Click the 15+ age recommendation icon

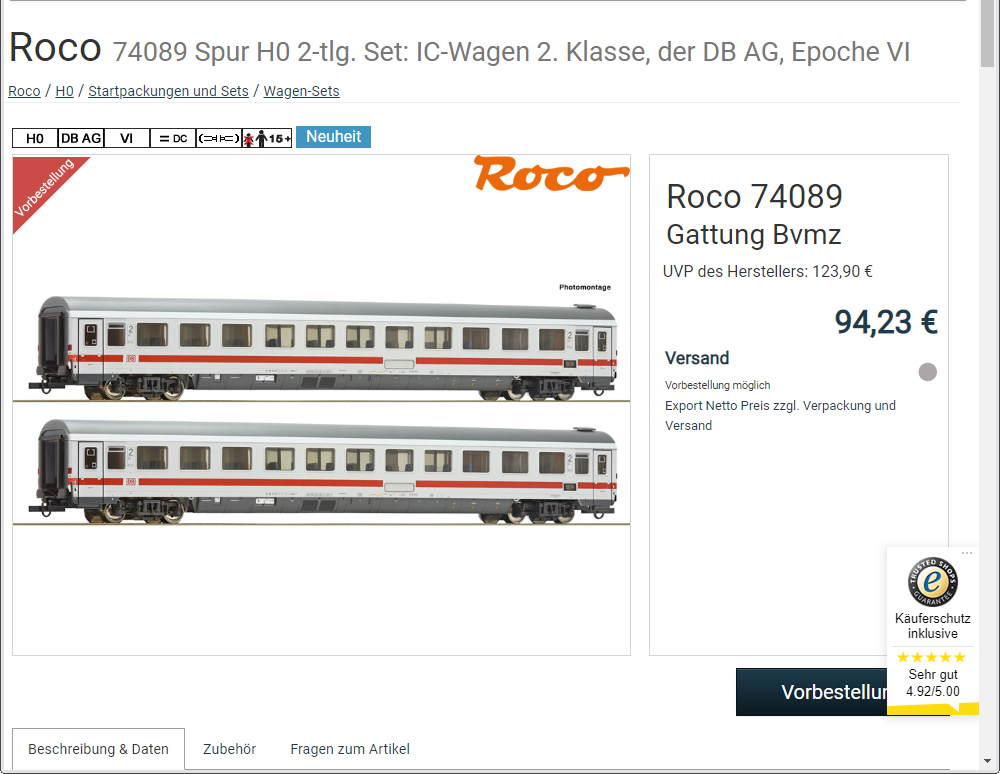coord(267,138)
